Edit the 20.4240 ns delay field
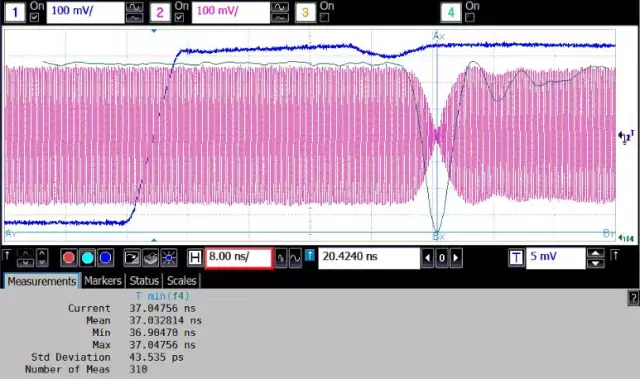The image size is (640, 379). point(369,258)
